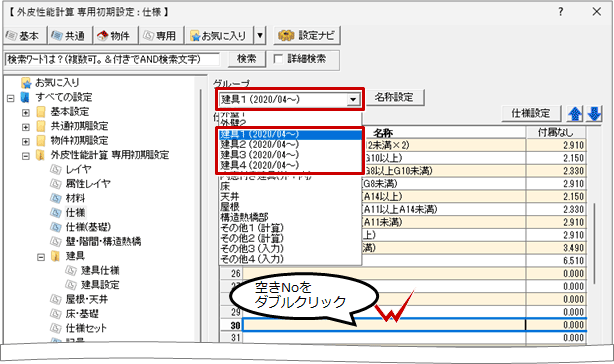
Task: Select the 仕様セット tree item
Action: 86,328
